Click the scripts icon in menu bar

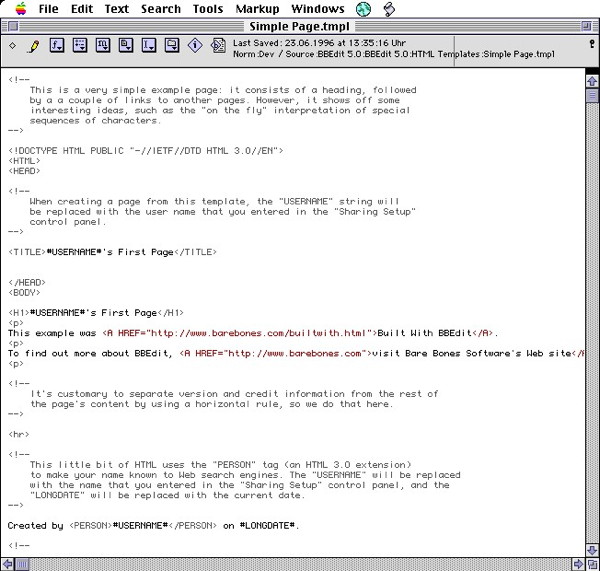click(389, 9)
